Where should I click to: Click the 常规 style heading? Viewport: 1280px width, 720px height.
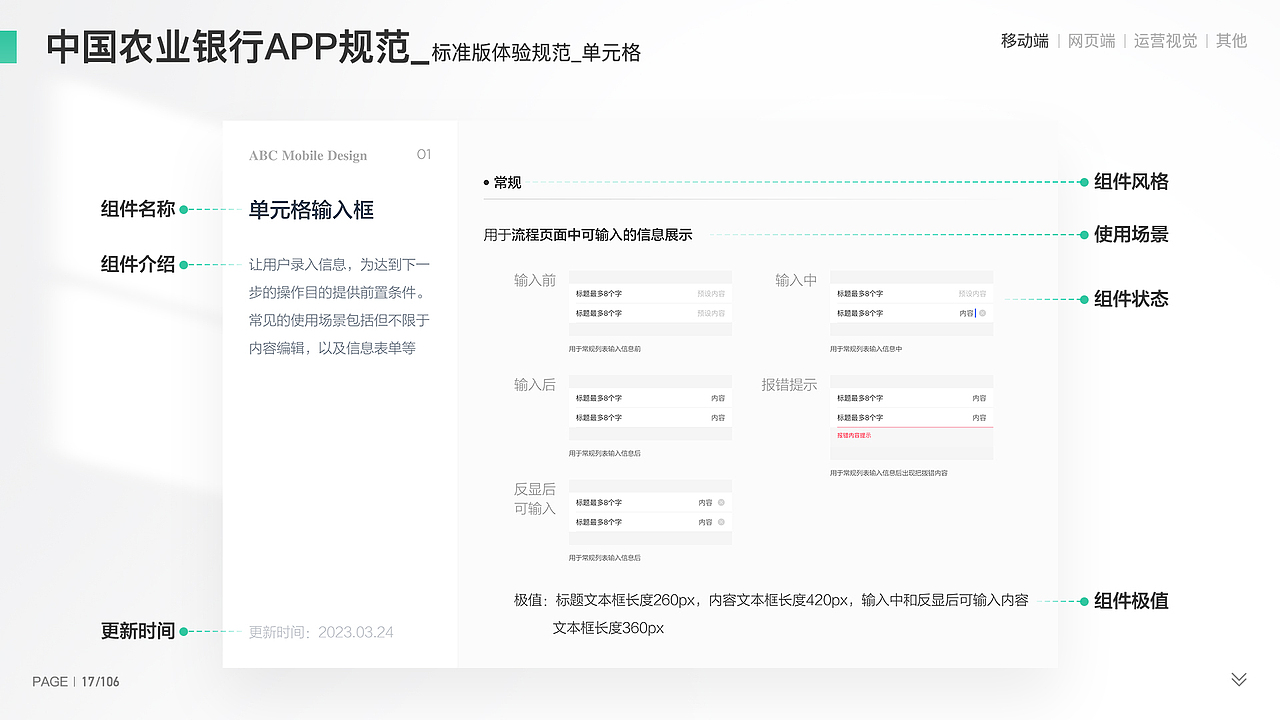tap(507, 182)
